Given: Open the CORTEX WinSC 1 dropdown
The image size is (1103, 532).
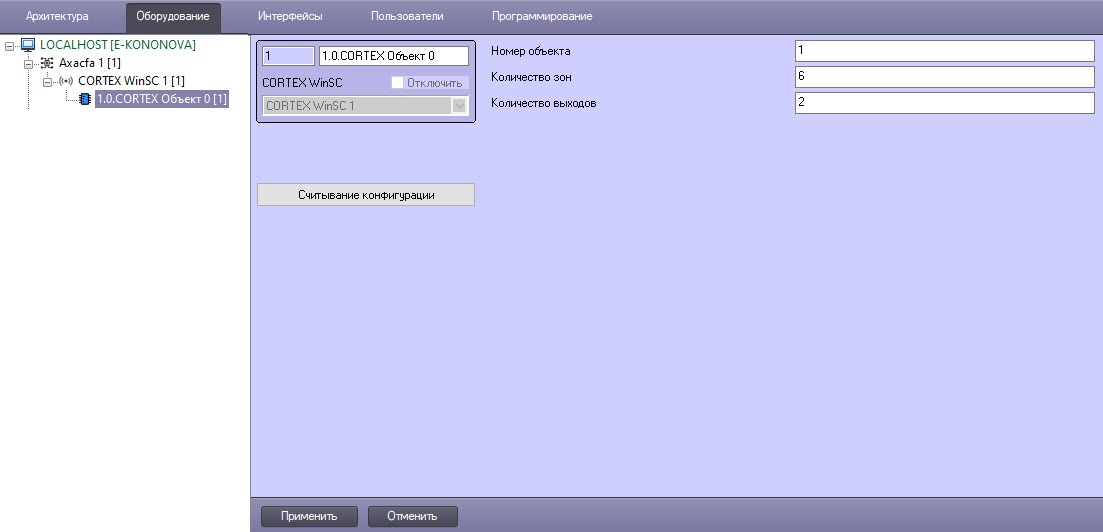Looking at the screenshot, I should pos(459,105).
